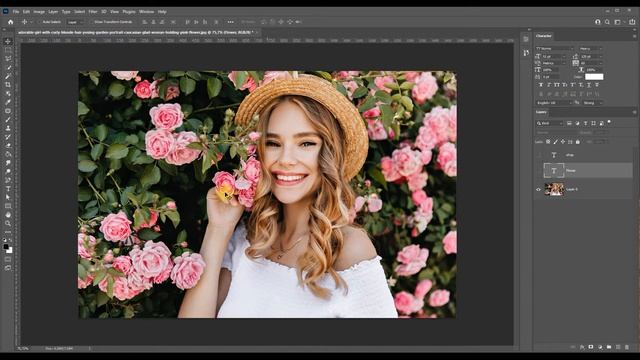This screenshot has height=360, width=640.
Task: Toggle Underline in Character panel
Action: point(589,85)
